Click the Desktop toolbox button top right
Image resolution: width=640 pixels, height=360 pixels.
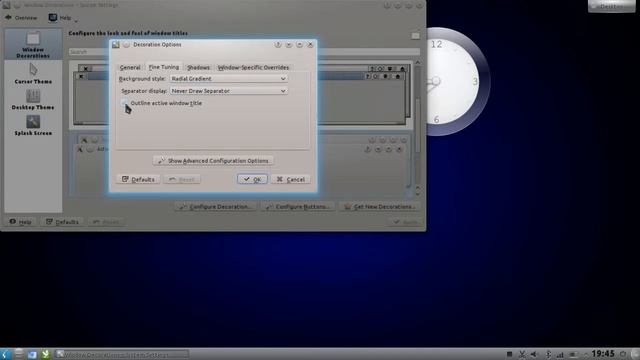611,6
